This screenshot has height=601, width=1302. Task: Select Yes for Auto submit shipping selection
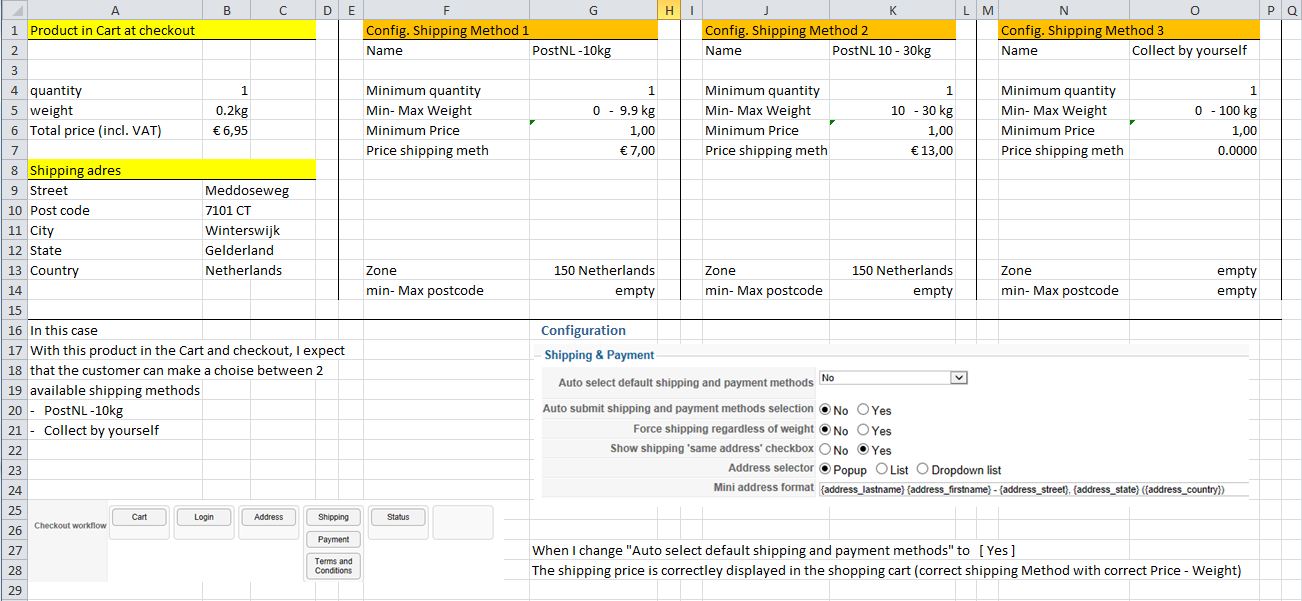coord(864,410)
